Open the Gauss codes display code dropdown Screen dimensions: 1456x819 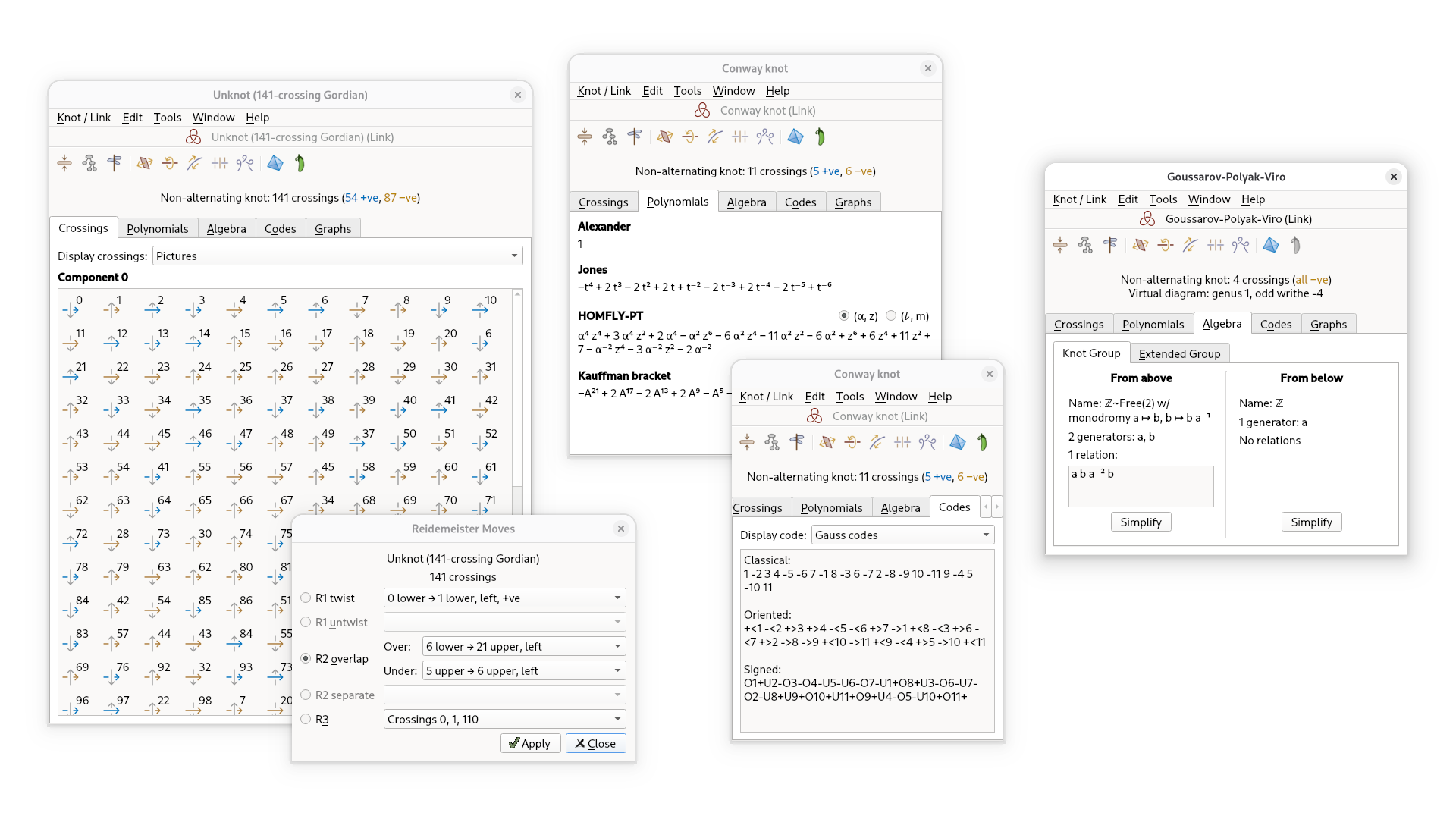point(902,535)
